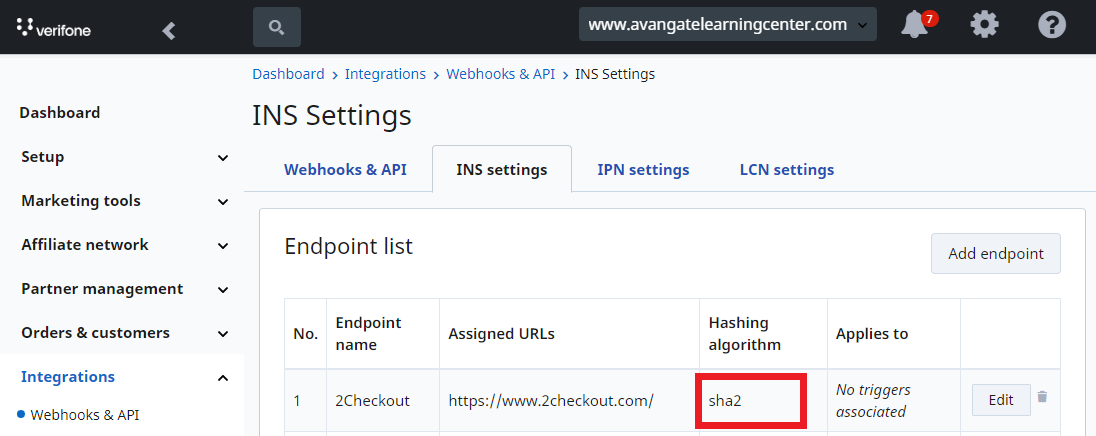Delete the 2Checkout endpoint with the trash icon
The width and height of the screenshot is (1096, 436).
click(x=1042, y=396)
